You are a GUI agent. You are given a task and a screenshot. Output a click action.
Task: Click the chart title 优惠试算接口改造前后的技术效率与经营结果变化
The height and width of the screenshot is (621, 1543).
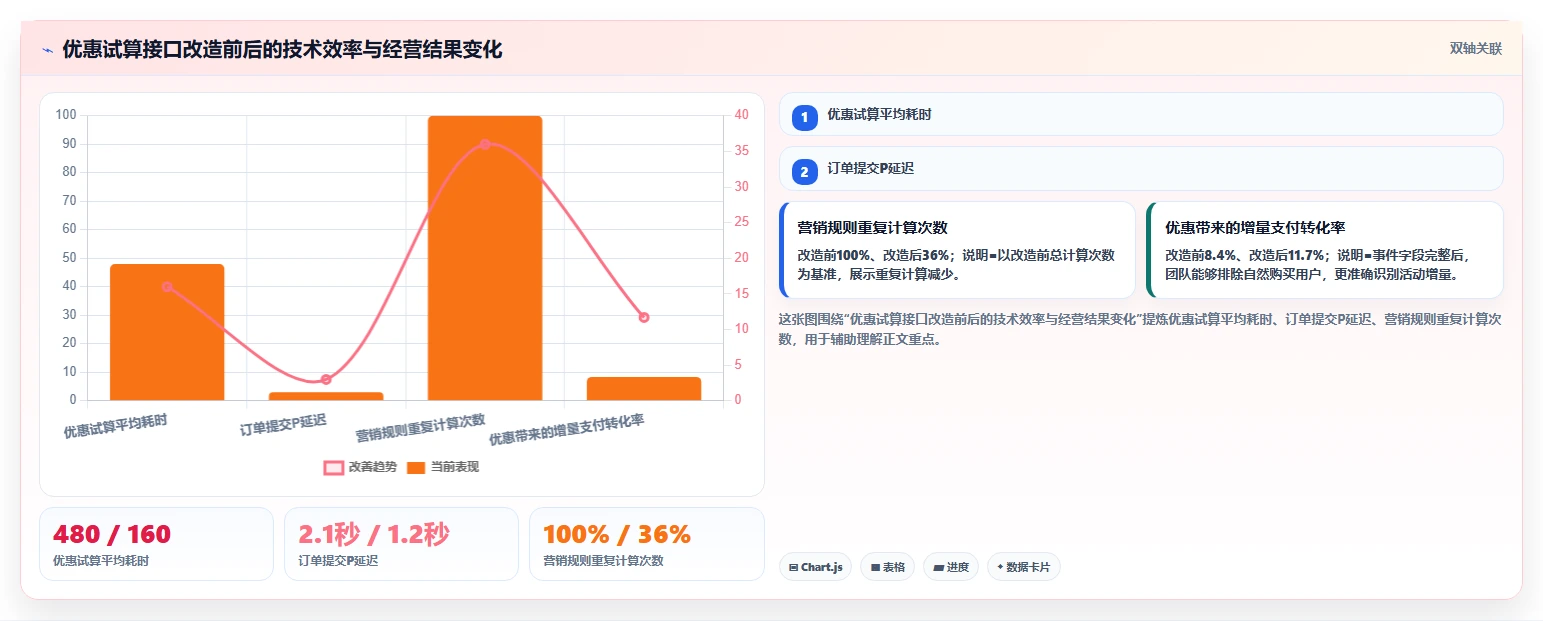[x=282, y=50]
